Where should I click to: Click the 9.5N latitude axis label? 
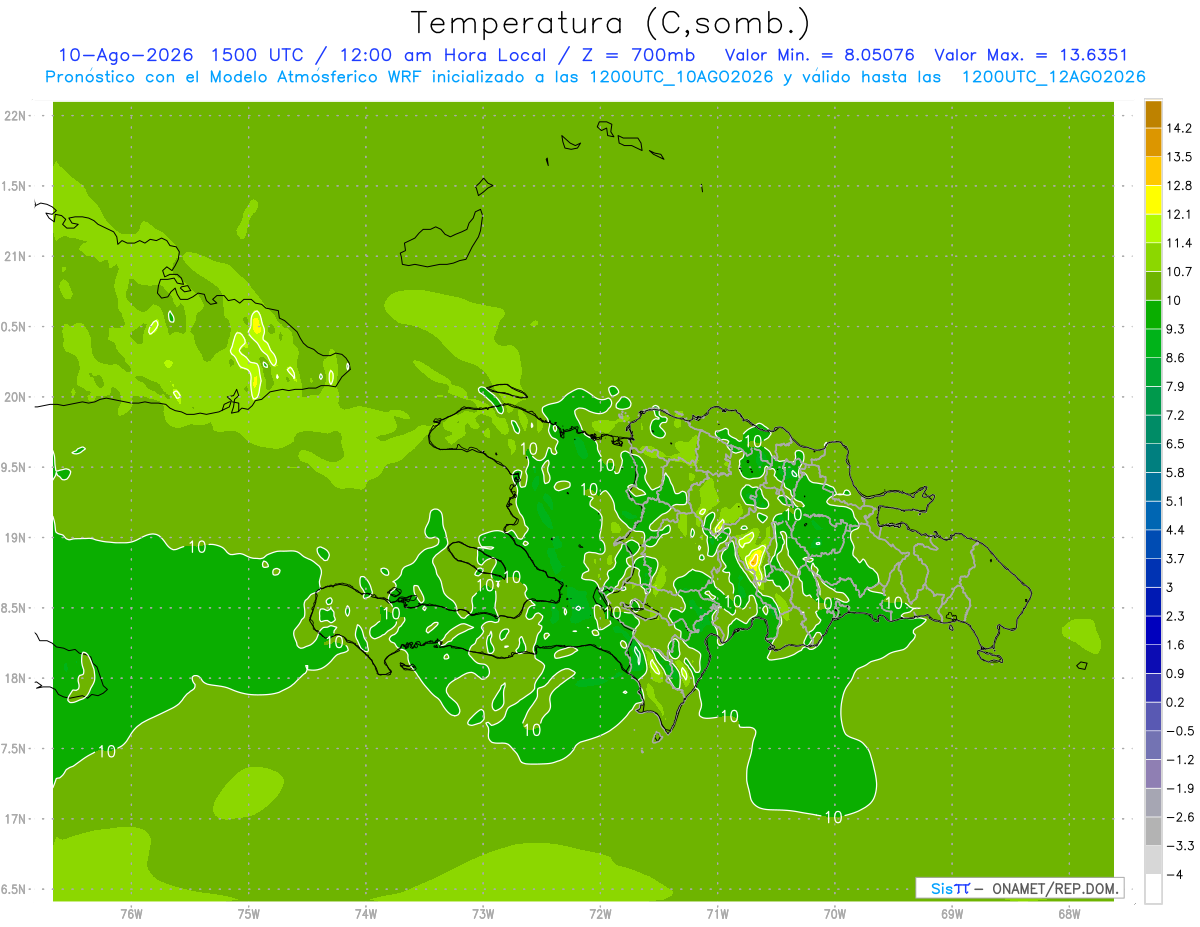pyautogui.click(x=15, y=468)
